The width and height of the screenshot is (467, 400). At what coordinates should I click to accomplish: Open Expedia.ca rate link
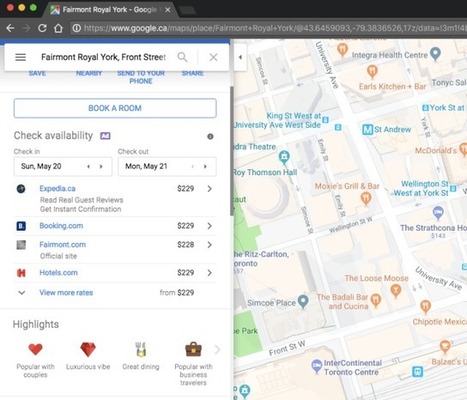tap(57, 189)
